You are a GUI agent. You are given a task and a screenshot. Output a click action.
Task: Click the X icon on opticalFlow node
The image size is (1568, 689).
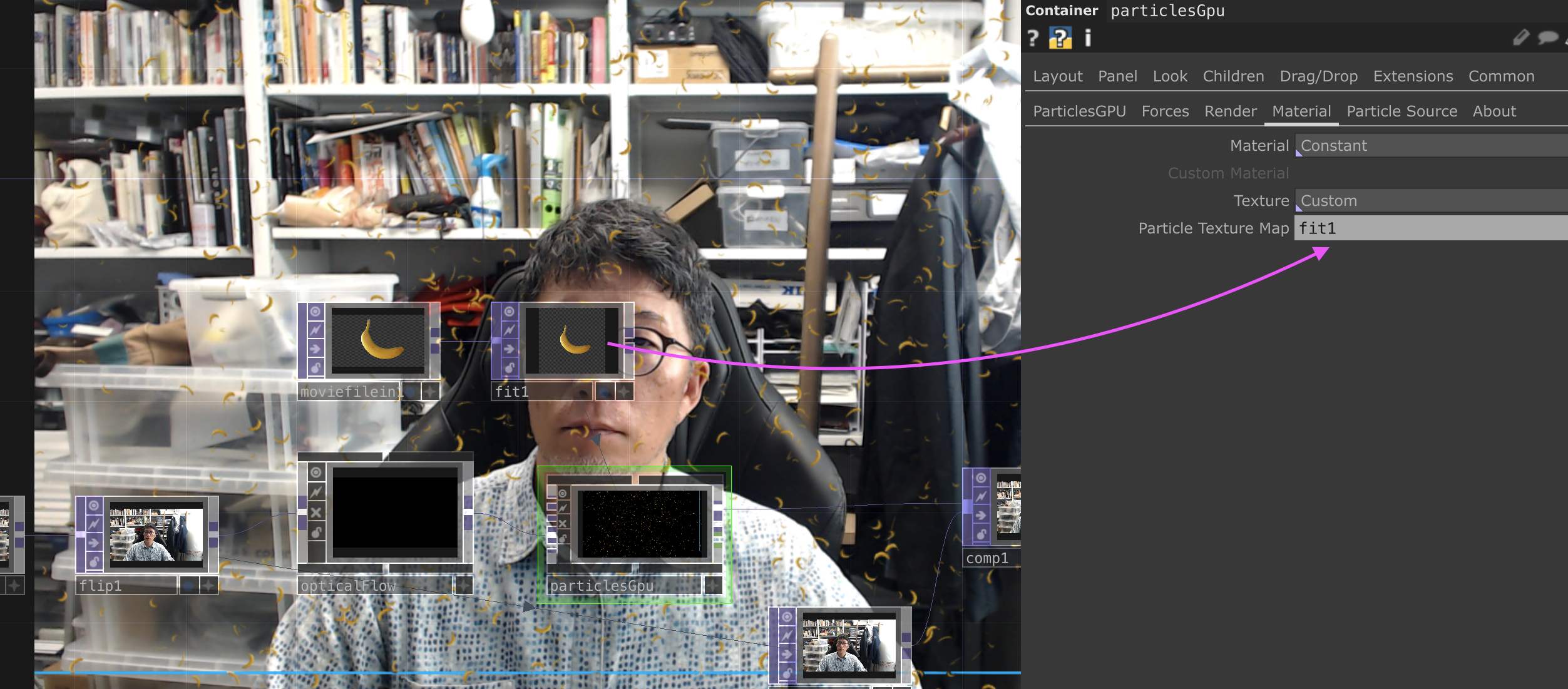coord(316,513)
